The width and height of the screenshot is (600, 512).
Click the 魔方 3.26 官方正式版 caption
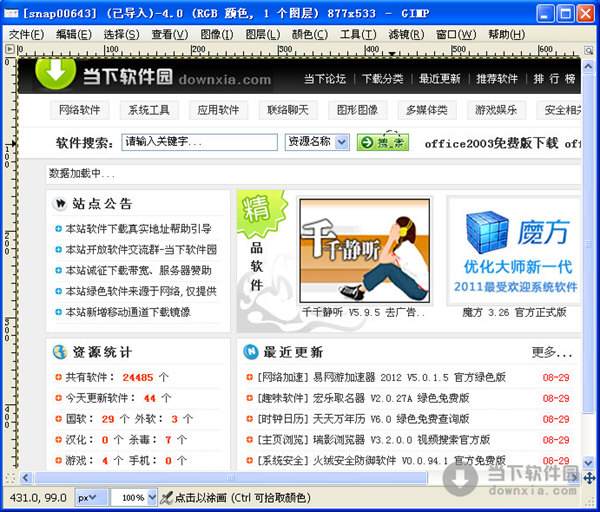point(514,313)
